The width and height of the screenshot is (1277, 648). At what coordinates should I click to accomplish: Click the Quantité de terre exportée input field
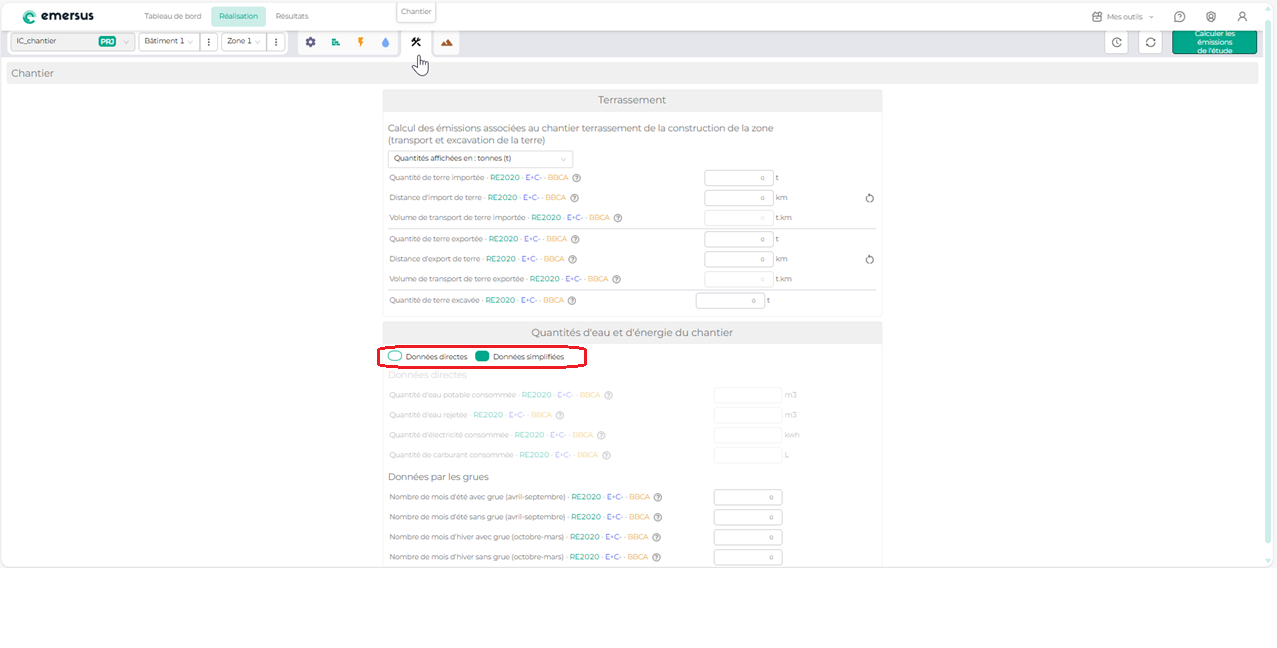[739, 239]
